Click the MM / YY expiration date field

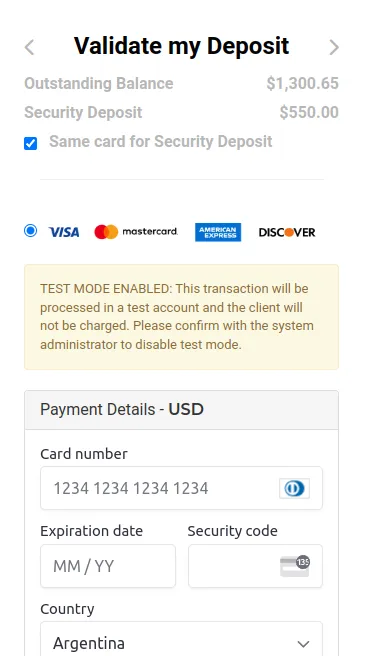(108, 566)
